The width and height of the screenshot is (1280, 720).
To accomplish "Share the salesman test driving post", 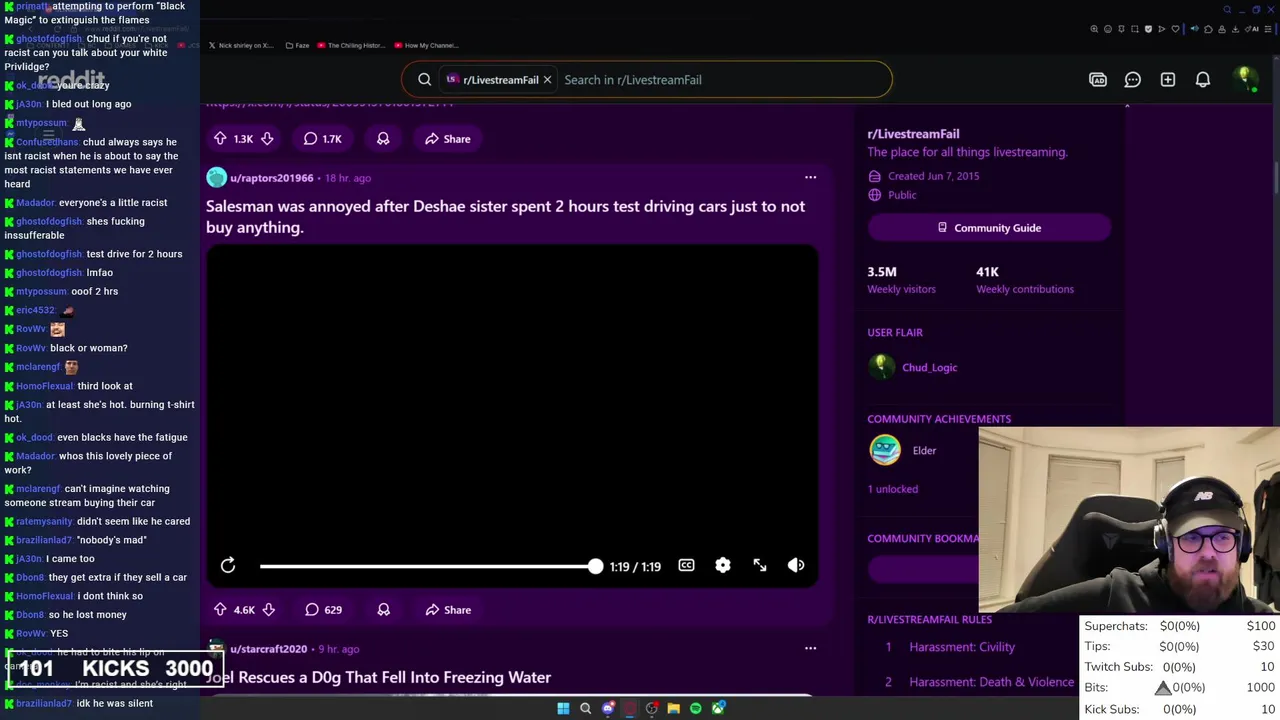I will [448, 609].
